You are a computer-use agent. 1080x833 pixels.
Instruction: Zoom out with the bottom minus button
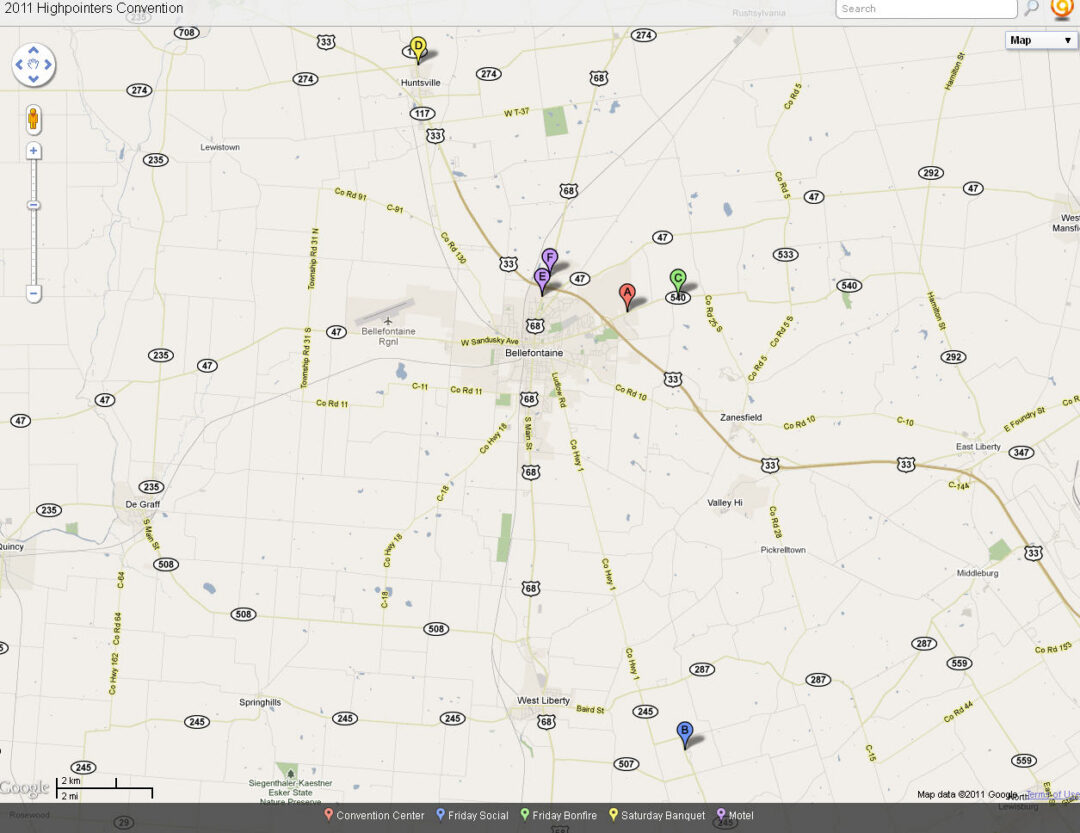pyautogui.click(x=33, y=294)
